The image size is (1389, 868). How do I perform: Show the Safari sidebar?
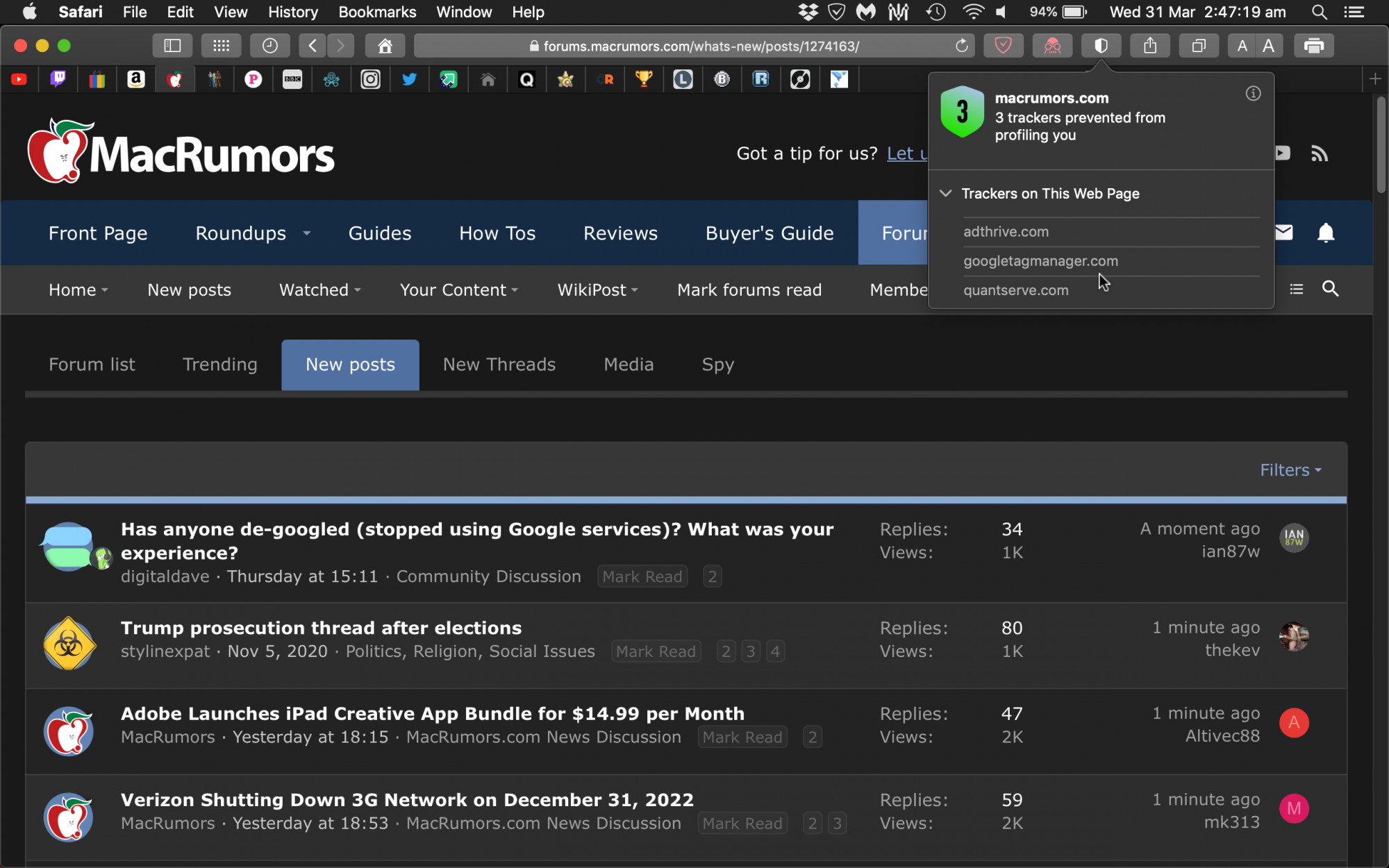pos(172,46)
